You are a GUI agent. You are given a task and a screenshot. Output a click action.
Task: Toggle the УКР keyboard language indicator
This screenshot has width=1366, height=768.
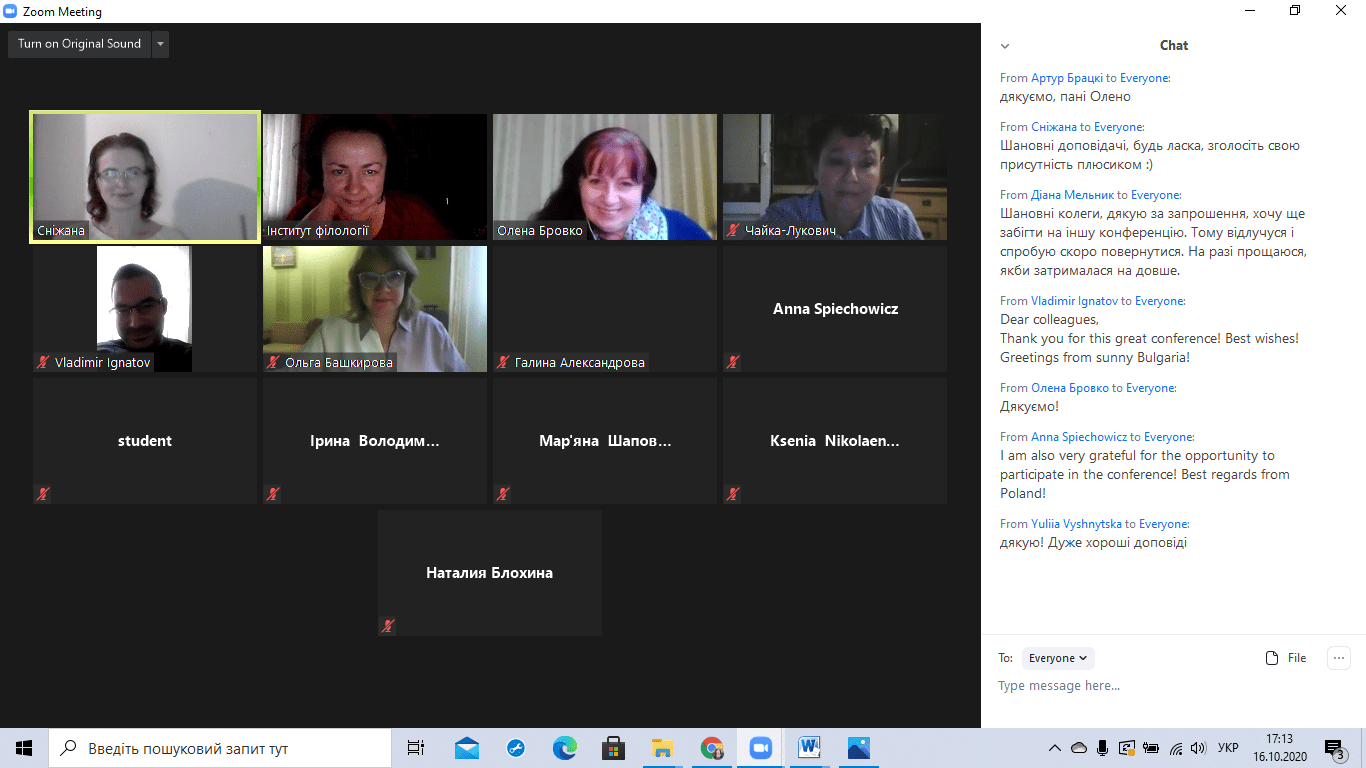point(1229,748)
